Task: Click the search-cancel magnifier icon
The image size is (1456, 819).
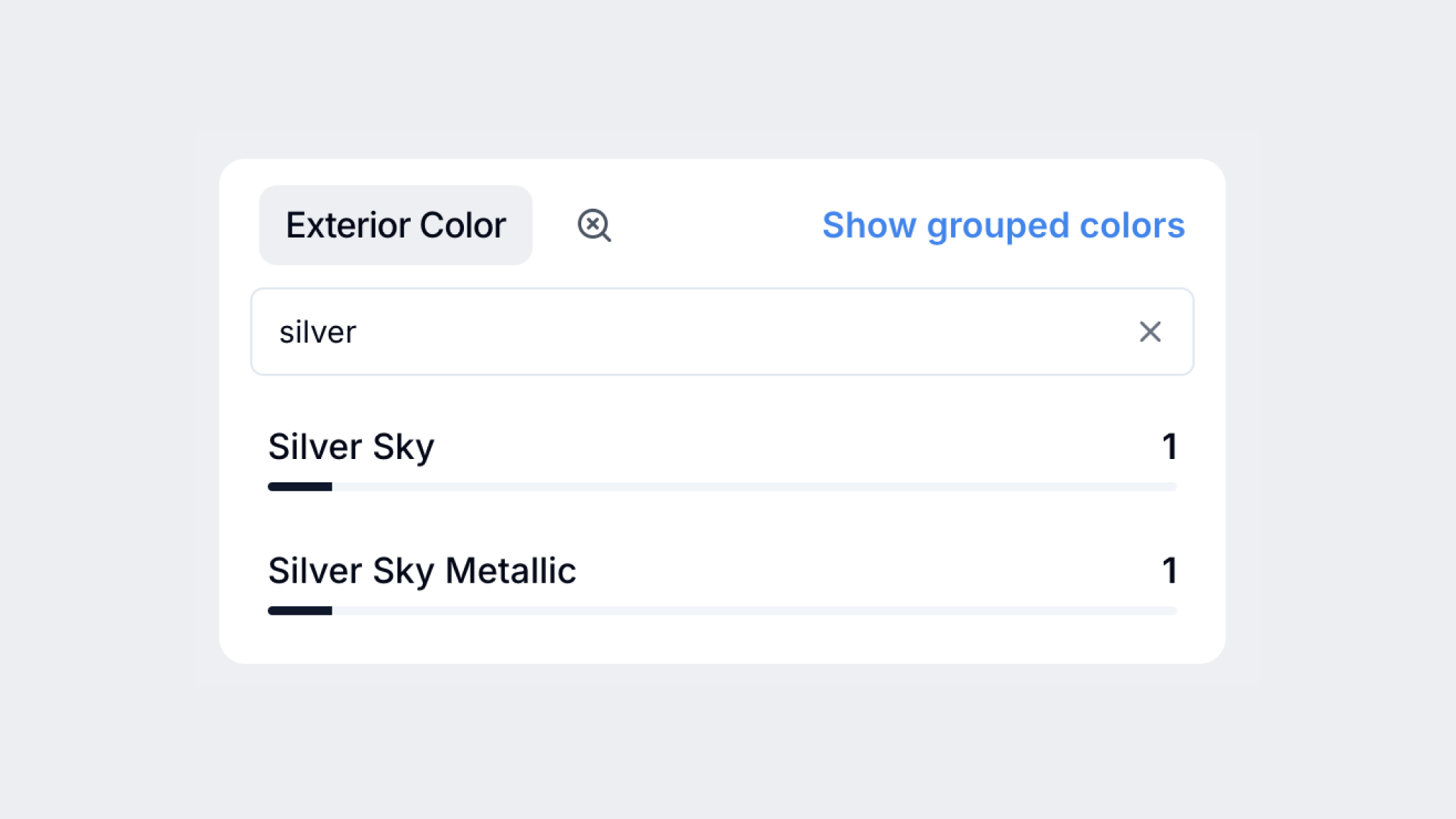Action: (x=594, y=226)
